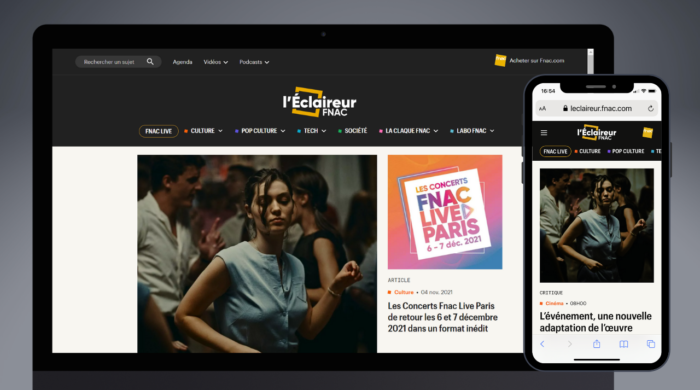Image resolution: width=700 pixels, height=390 pixels.
Task: Tap the Safari reload icon
Action: 650,108
